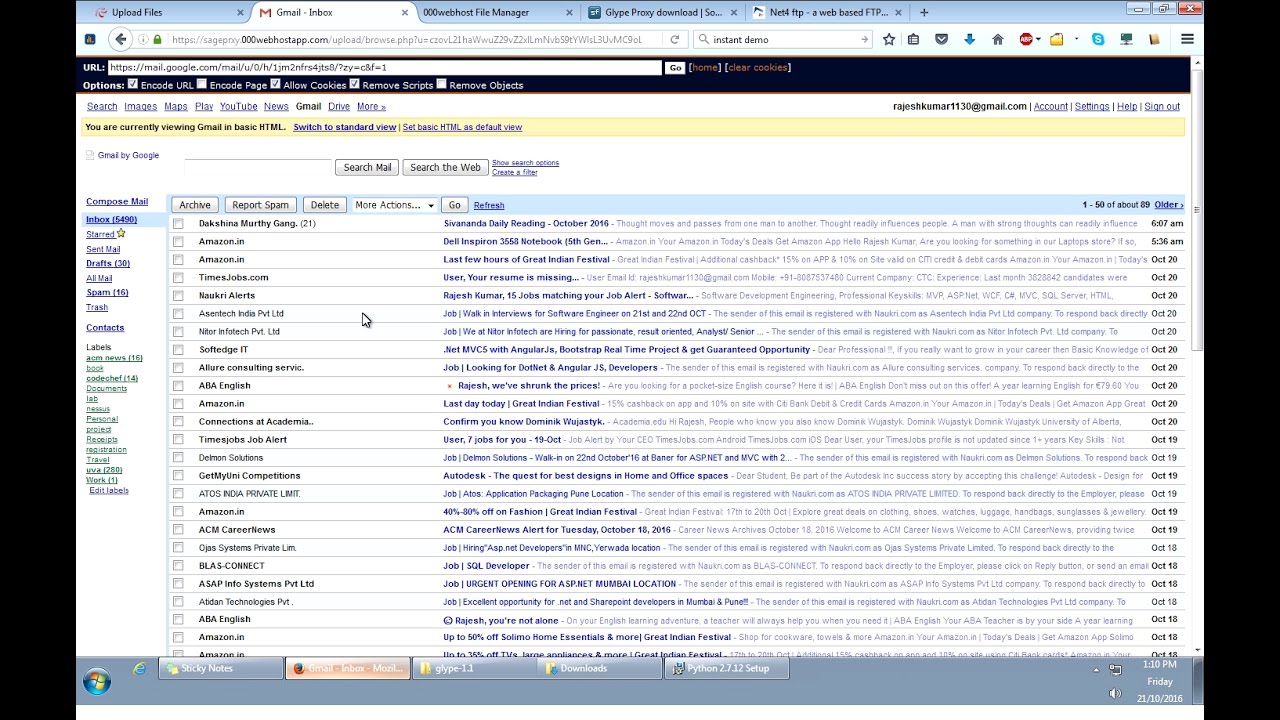Click the volume speaker tray icon
Viewport: 1280px width, 720px height.
click(x=1115, y=693)
